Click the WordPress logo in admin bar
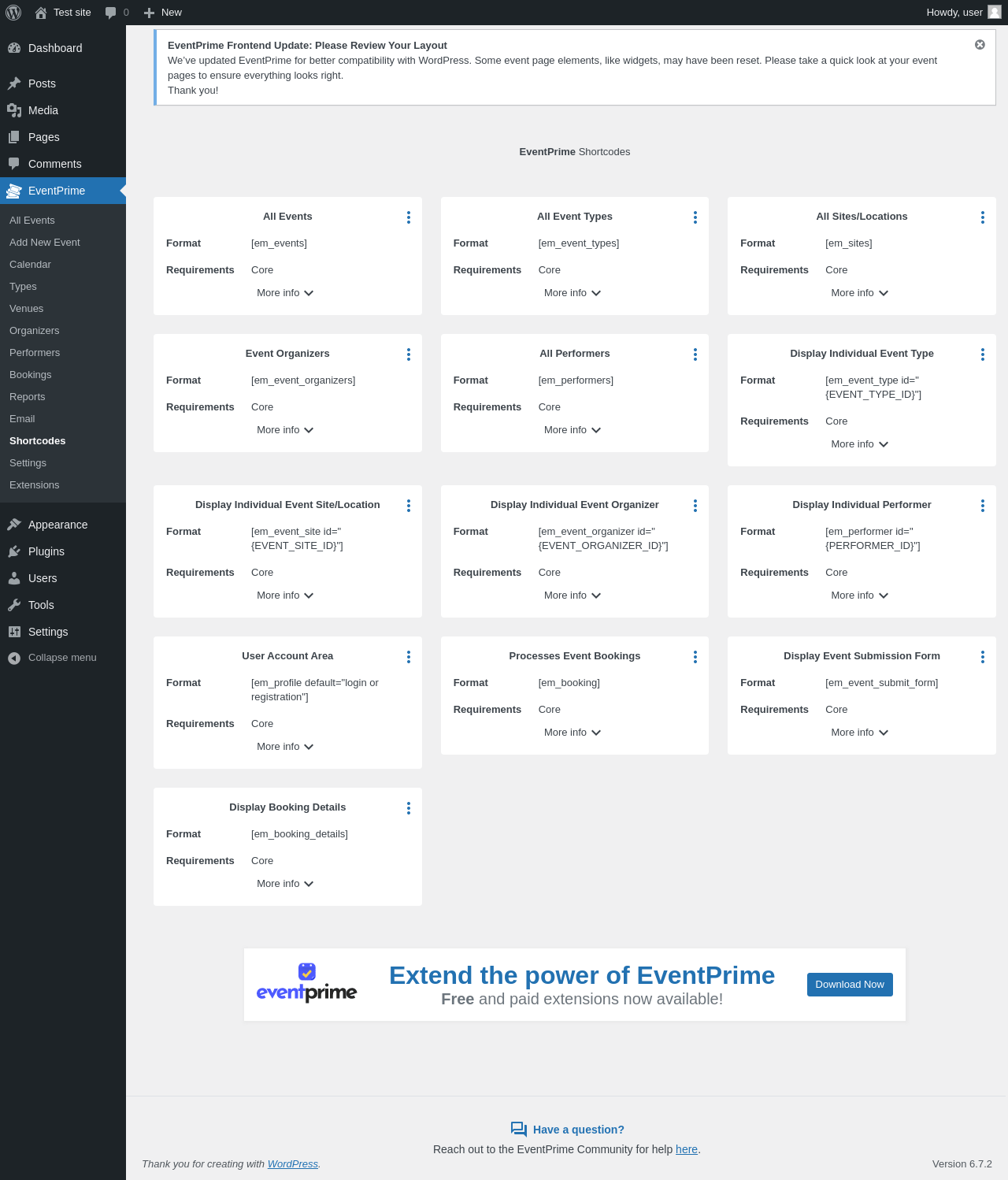 [13, 13]
